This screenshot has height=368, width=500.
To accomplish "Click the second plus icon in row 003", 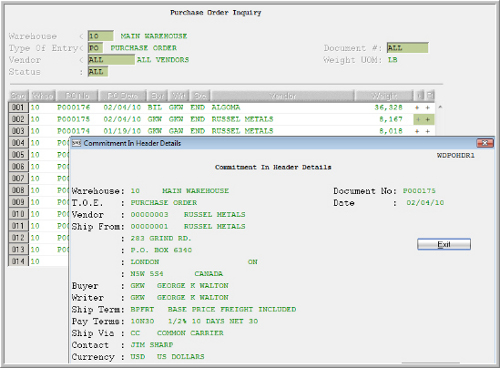I will [x=428, y=131].
